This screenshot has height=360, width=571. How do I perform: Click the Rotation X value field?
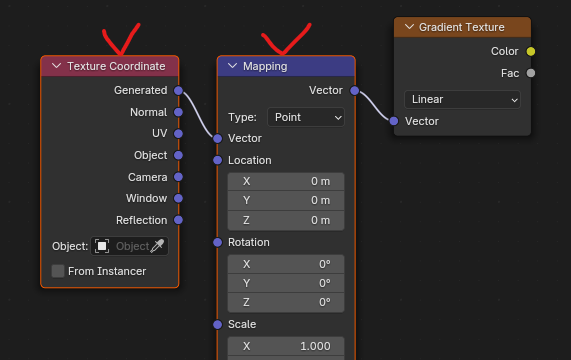pos(286,264)
